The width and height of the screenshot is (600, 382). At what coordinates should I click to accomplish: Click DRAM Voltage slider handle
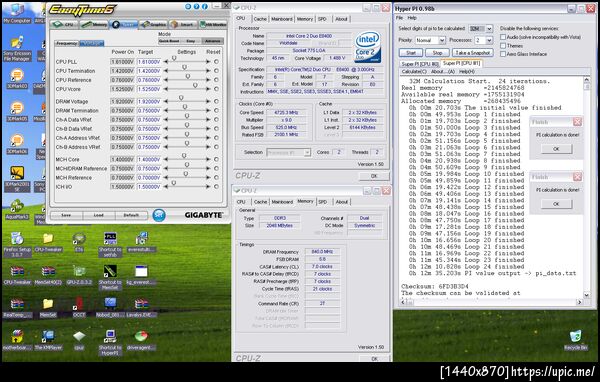pos(181,98)
